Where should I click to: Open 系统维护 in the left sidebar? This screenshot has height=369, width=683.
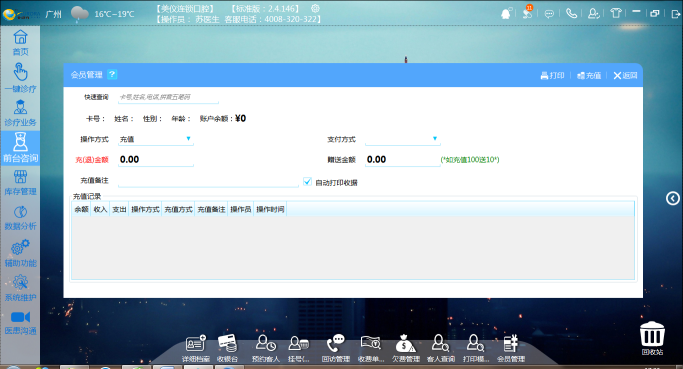(x=20, y=288)
